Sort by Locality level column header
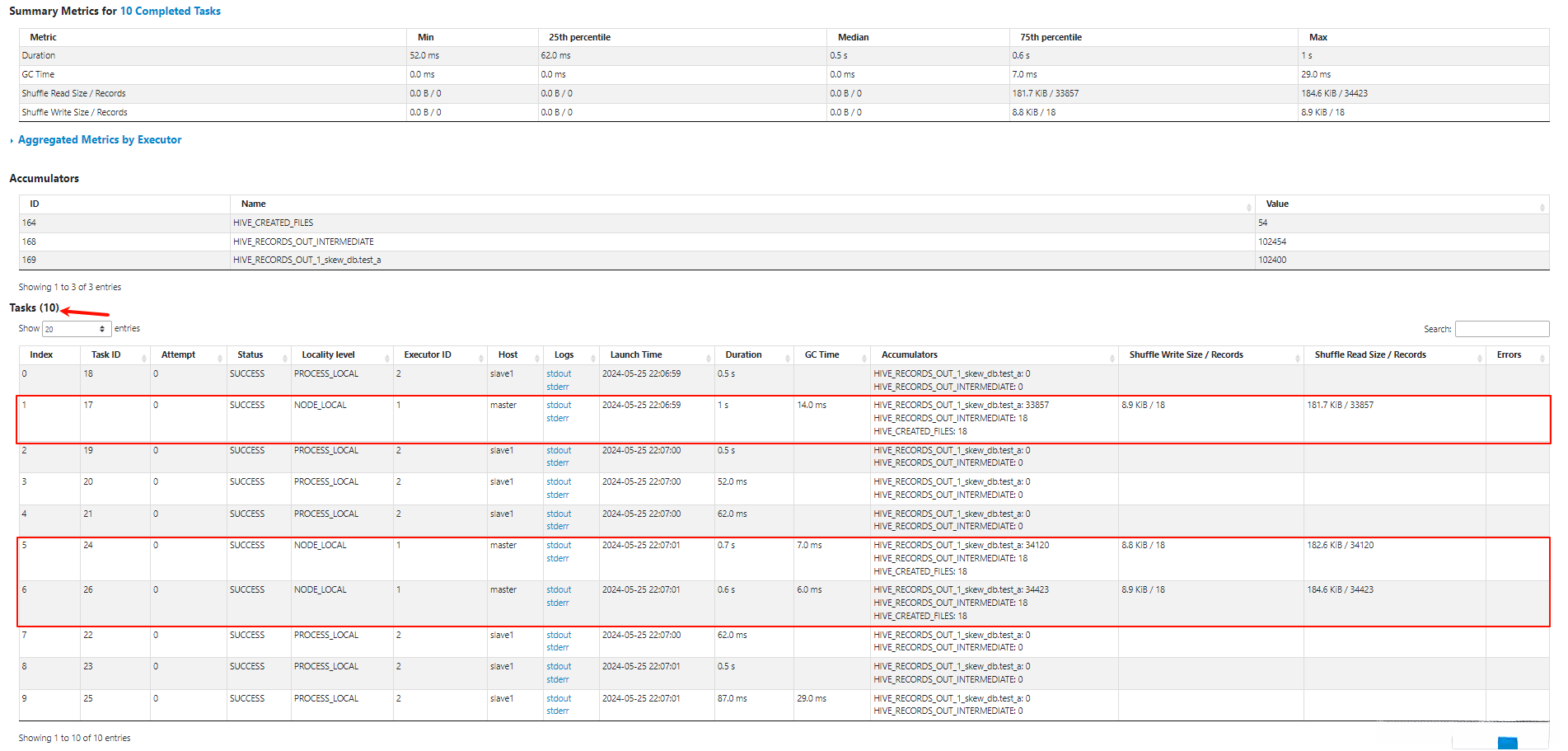1568x751 pixels. [x=328, y=355]
